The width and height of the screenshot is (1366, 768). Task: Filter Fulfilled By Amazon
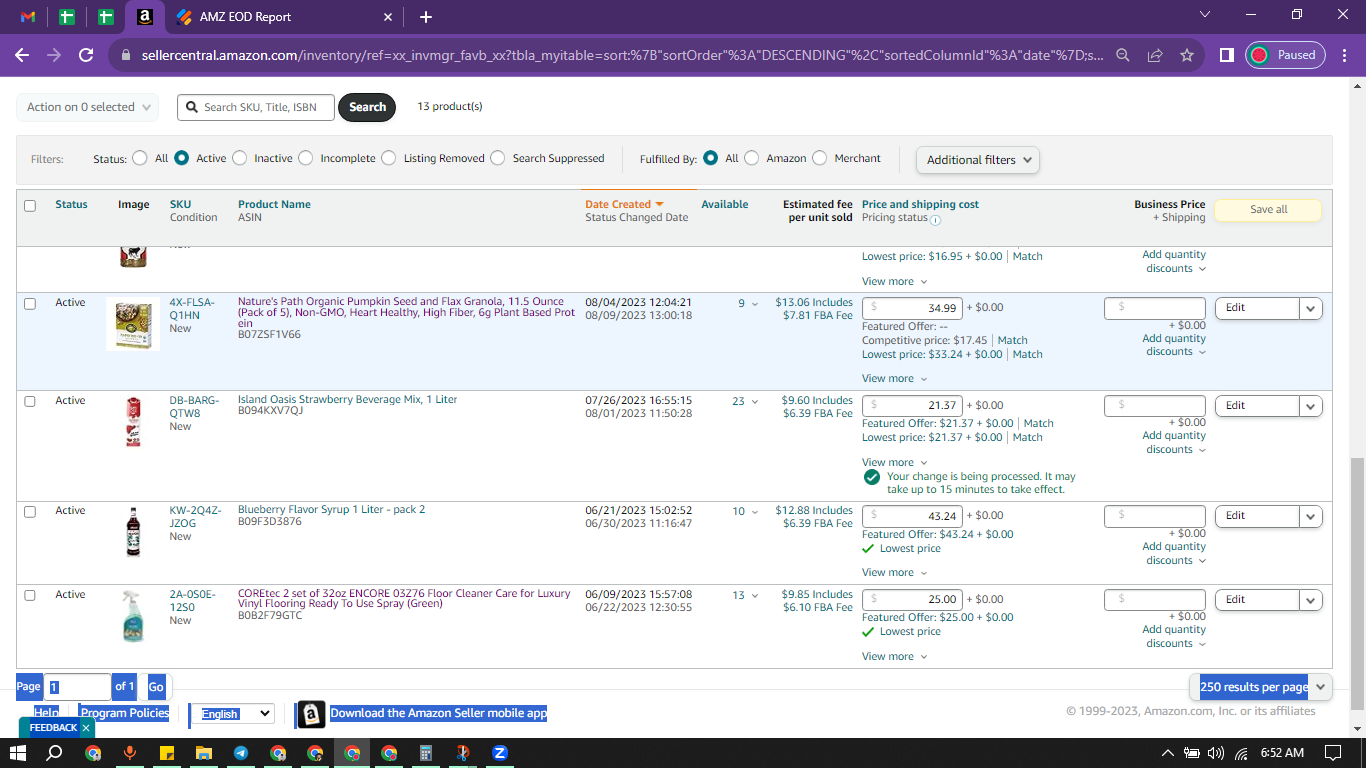[751, 158]
